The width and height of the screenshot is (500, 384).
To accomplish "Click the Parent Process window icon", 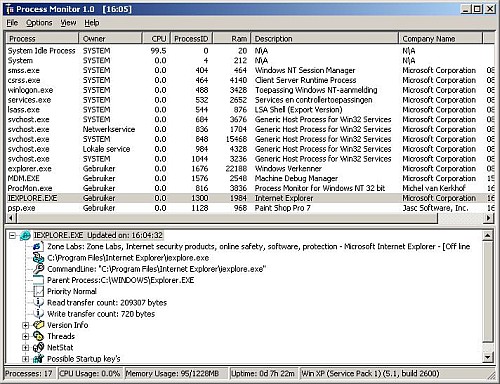I will tap(39, 280).
